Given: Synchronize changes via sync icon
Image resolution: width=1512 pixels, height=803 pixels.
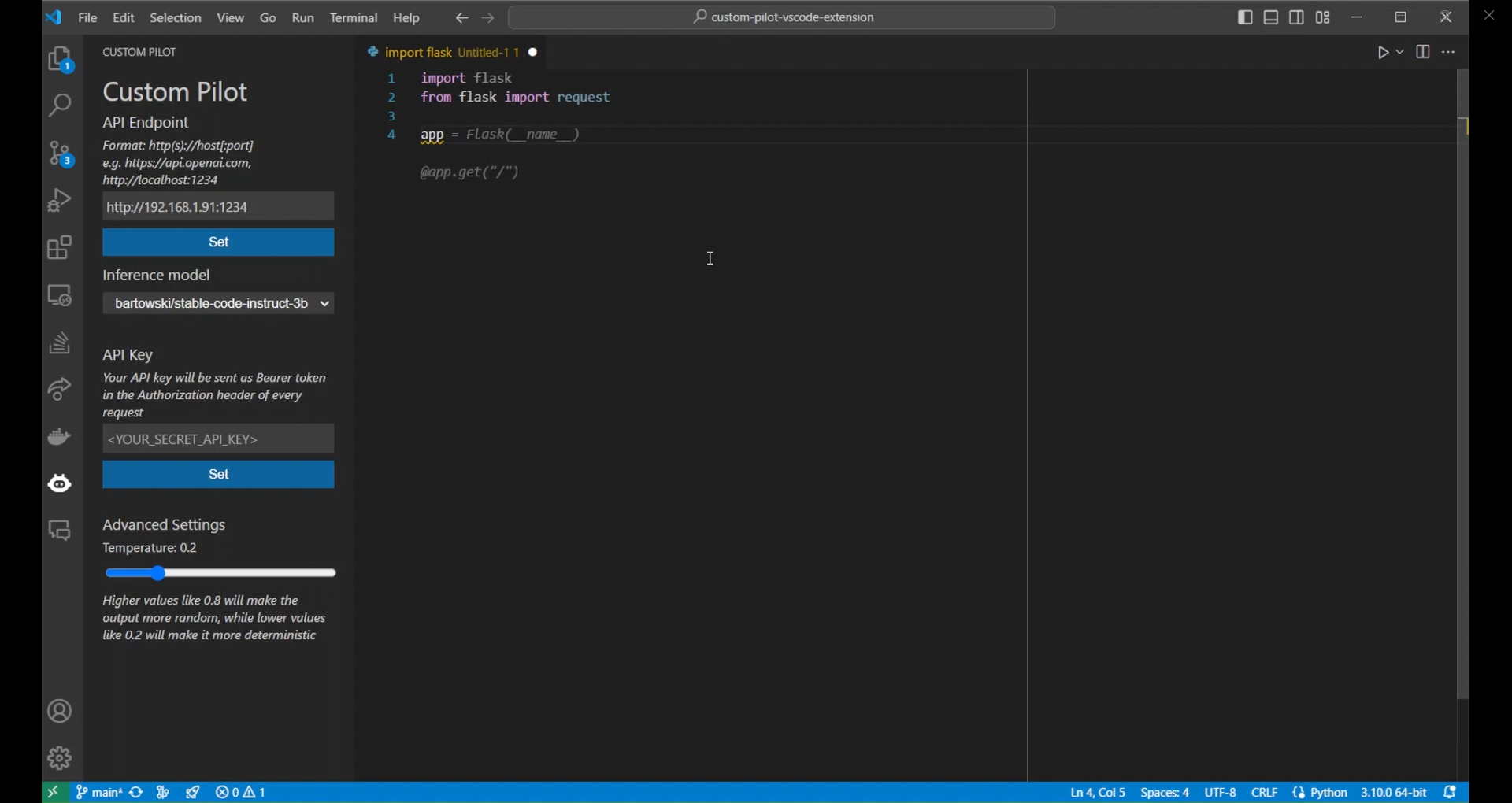Looking at the screenshot, I should (x=137, y=793).
